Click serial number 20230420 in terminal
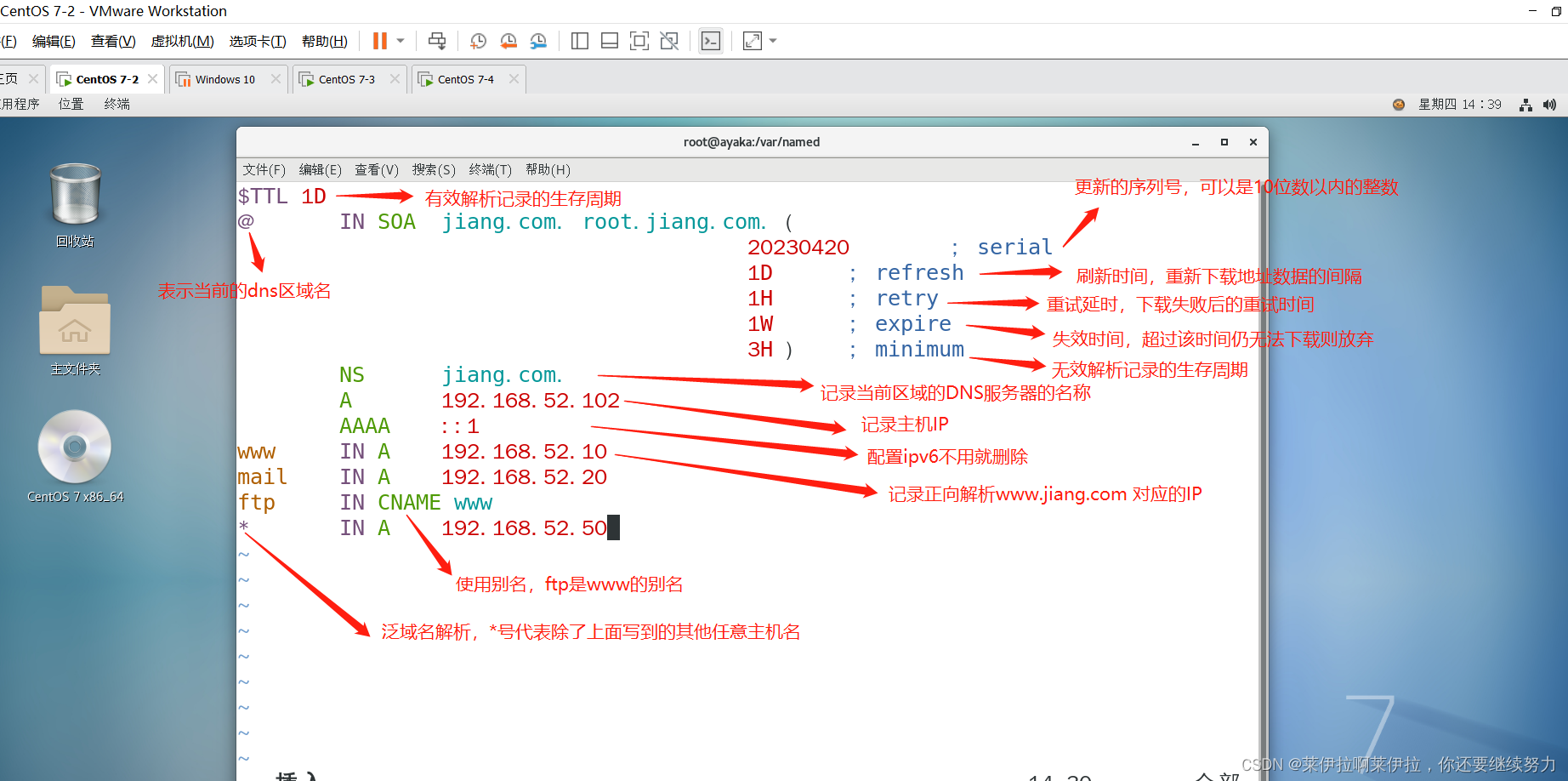This screenshot has height=781, width=1568. pos(798,248)
